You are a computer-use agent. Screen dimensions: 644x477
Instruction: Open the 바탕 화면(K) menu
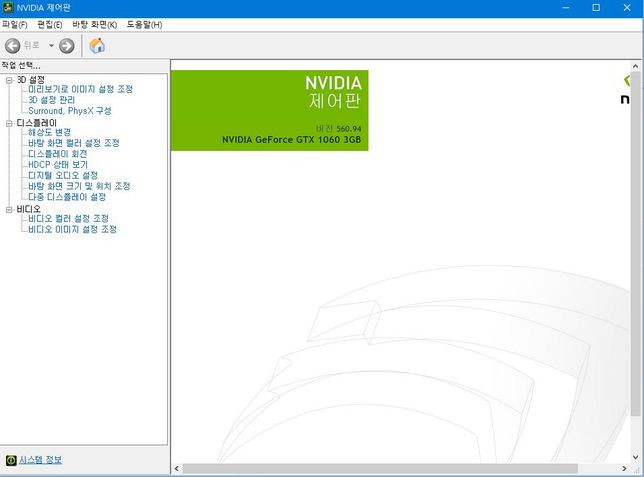click(x=94, y=24)
